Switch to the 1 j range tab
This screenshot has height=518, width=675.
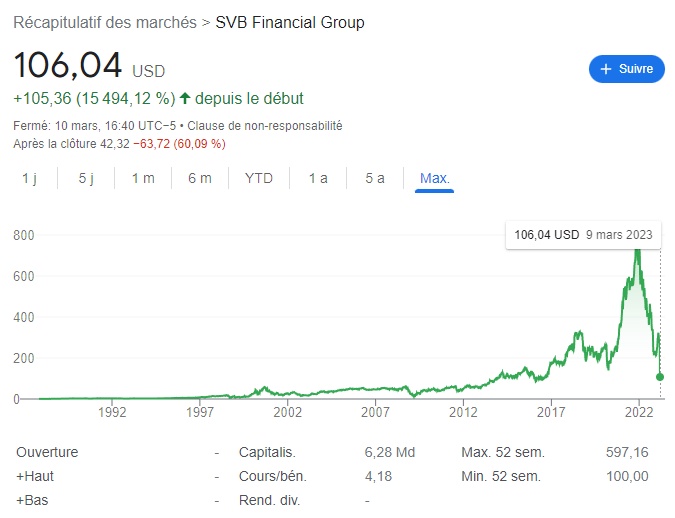(31, 178)
